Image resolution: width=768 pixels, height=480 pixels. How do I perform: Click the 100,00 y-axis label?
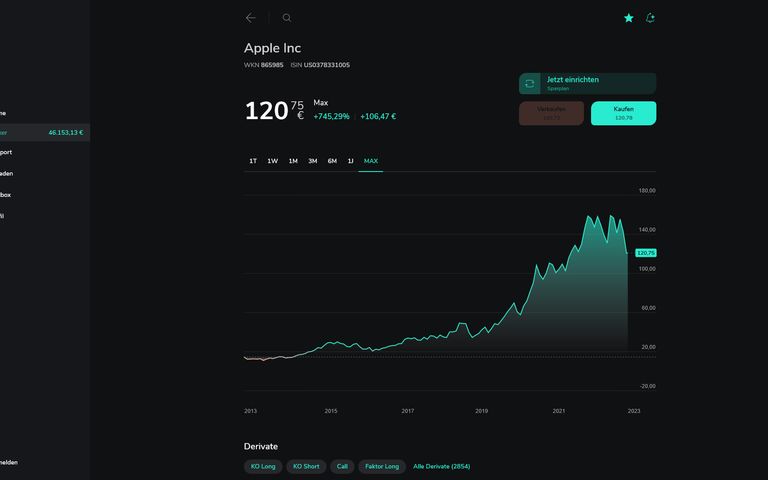pyautogui.click(x=647, y=269)
